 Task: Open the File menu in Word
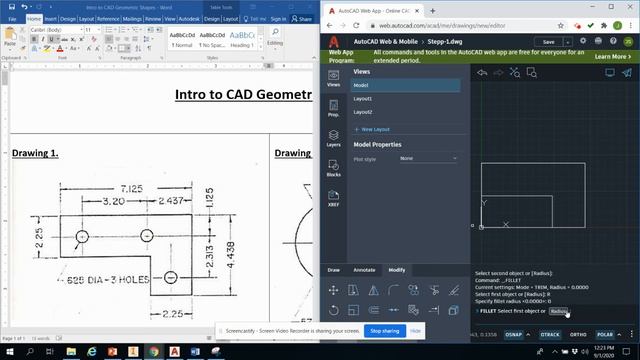(x=12, y=19)
